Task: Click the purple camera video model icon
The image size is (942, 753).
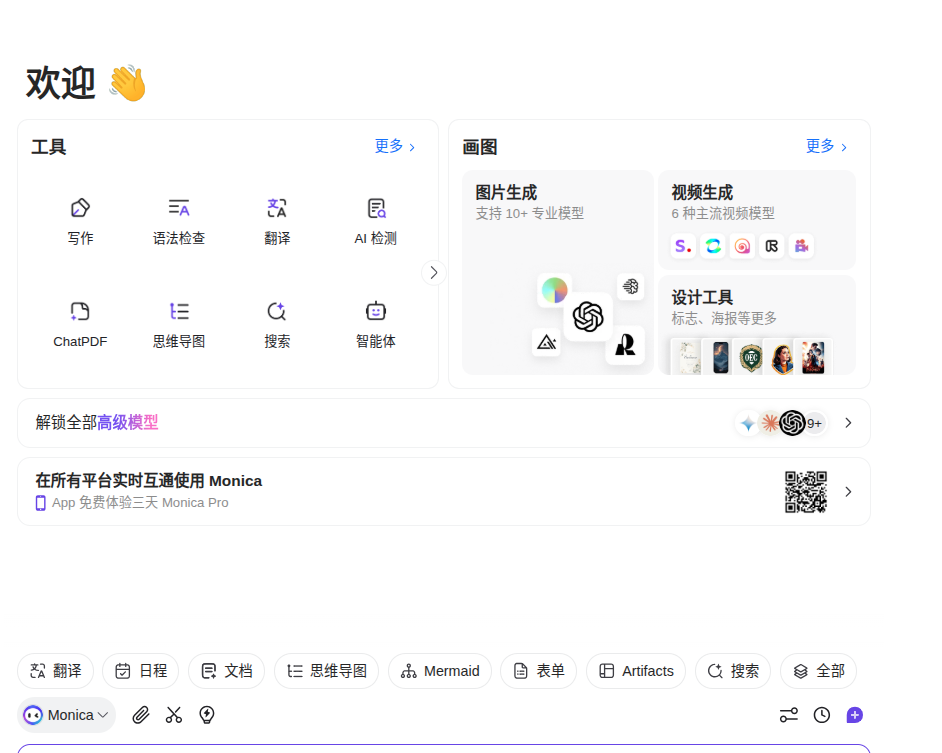Action: (x=801, y=246)
